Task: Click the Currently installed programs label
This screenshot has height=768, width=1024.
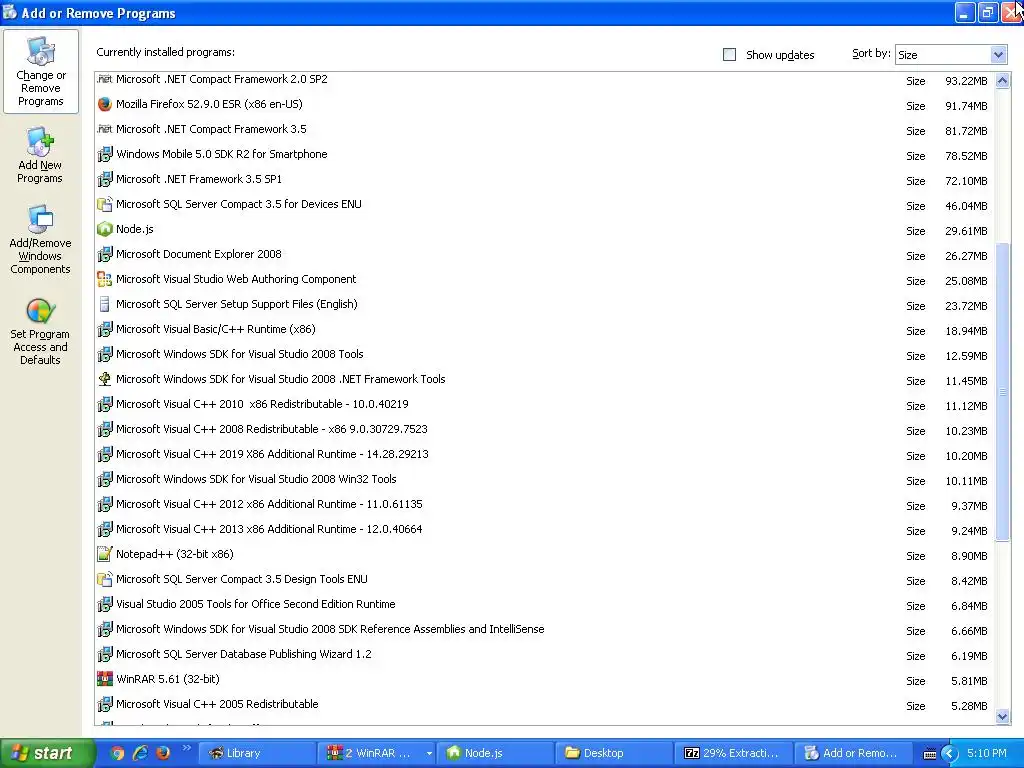Action: [165, 52]
